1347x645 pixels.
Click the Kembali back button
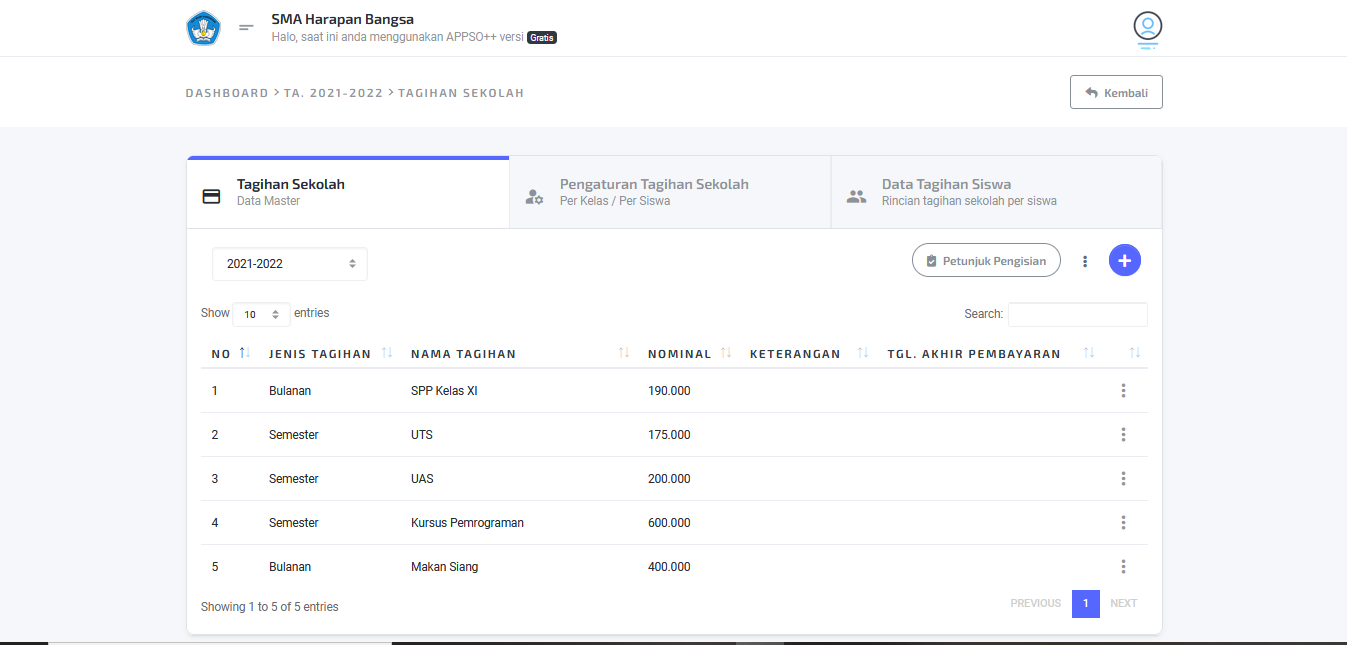pos(1116,92)
